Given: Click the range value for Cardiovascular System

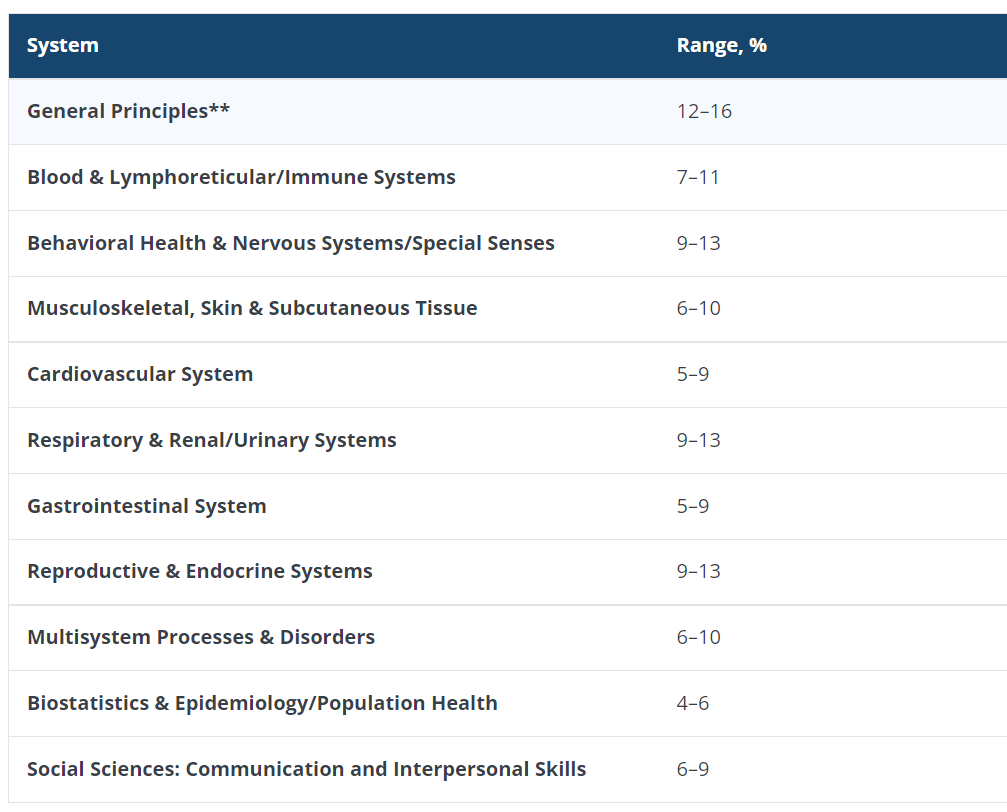Looking at the screenshot, I should click(692, 374).
